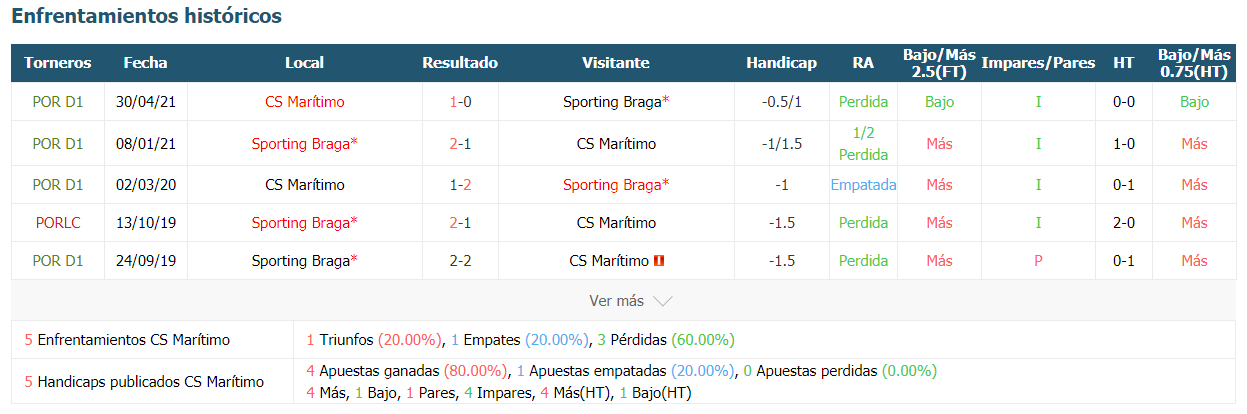Select the POR D1 tournament on 24/09/19

pos(58,261)
